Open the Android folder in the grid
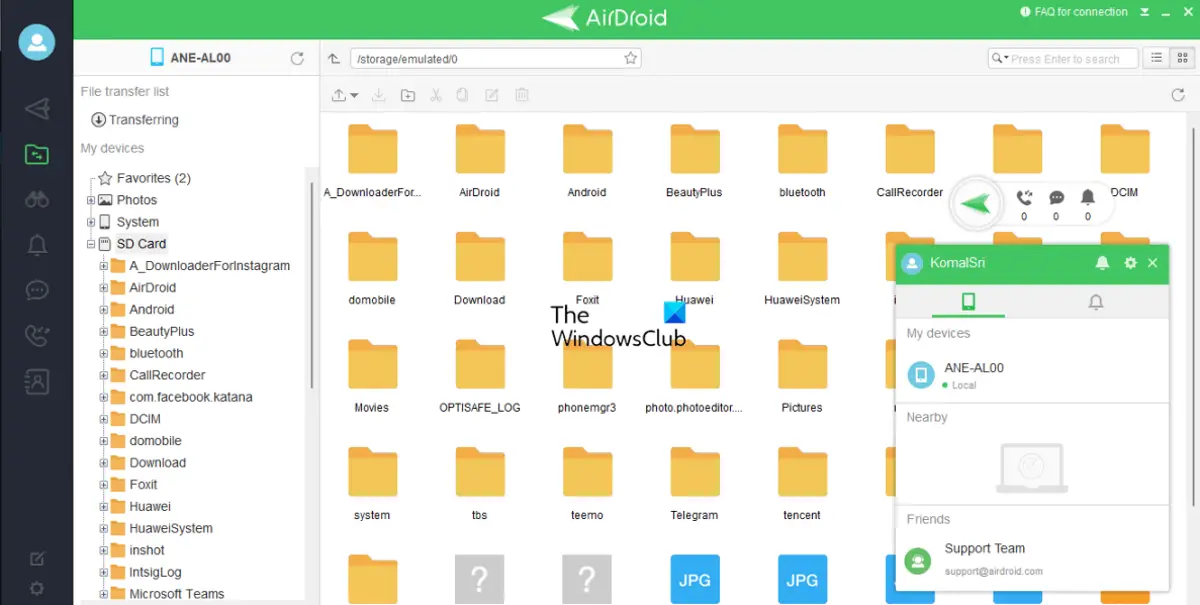Screen dimensions: 1200x605 coord(587,160)
